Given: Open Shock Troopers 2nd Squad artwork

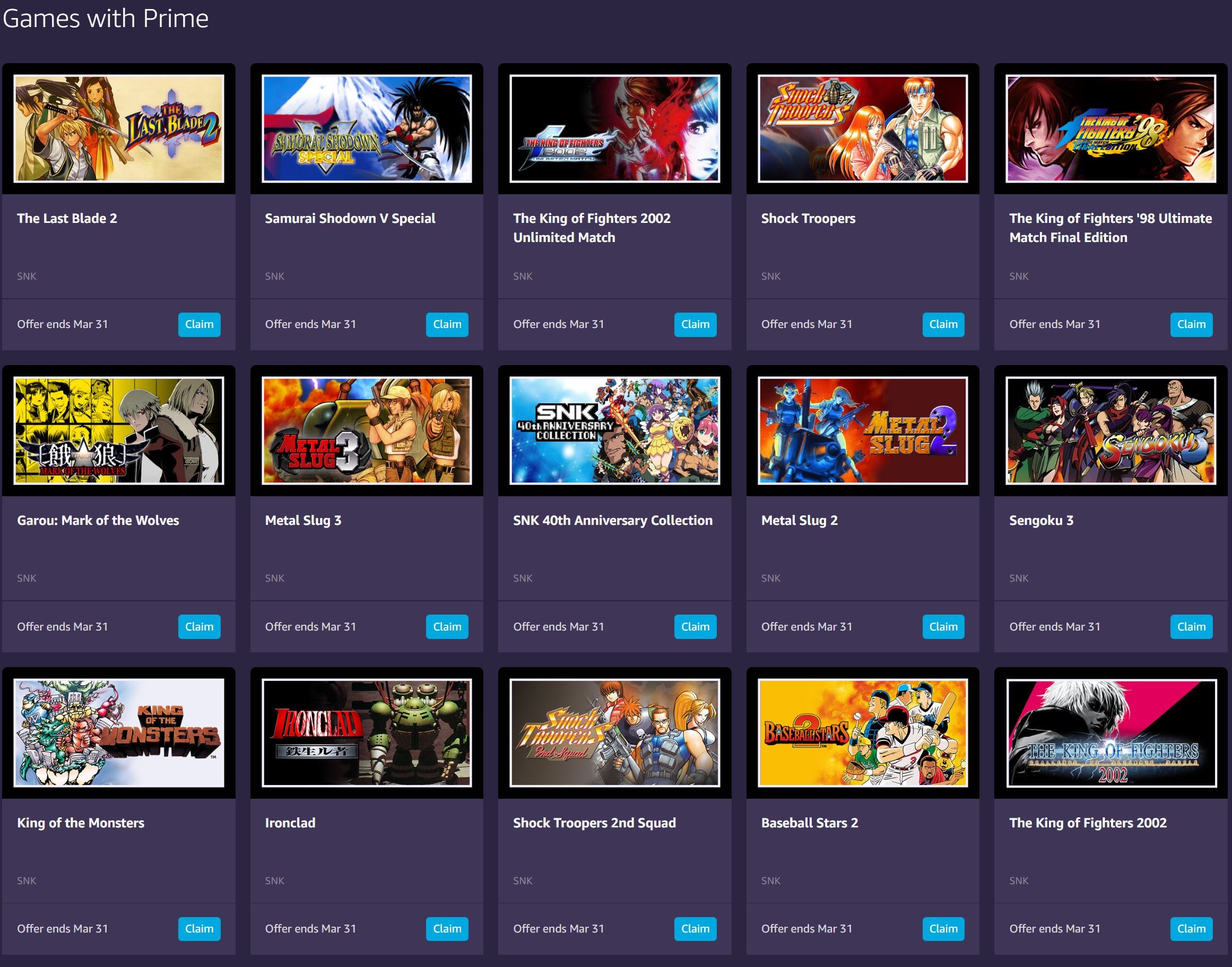Looking at the screenshot, I should [x=614, y=732].
